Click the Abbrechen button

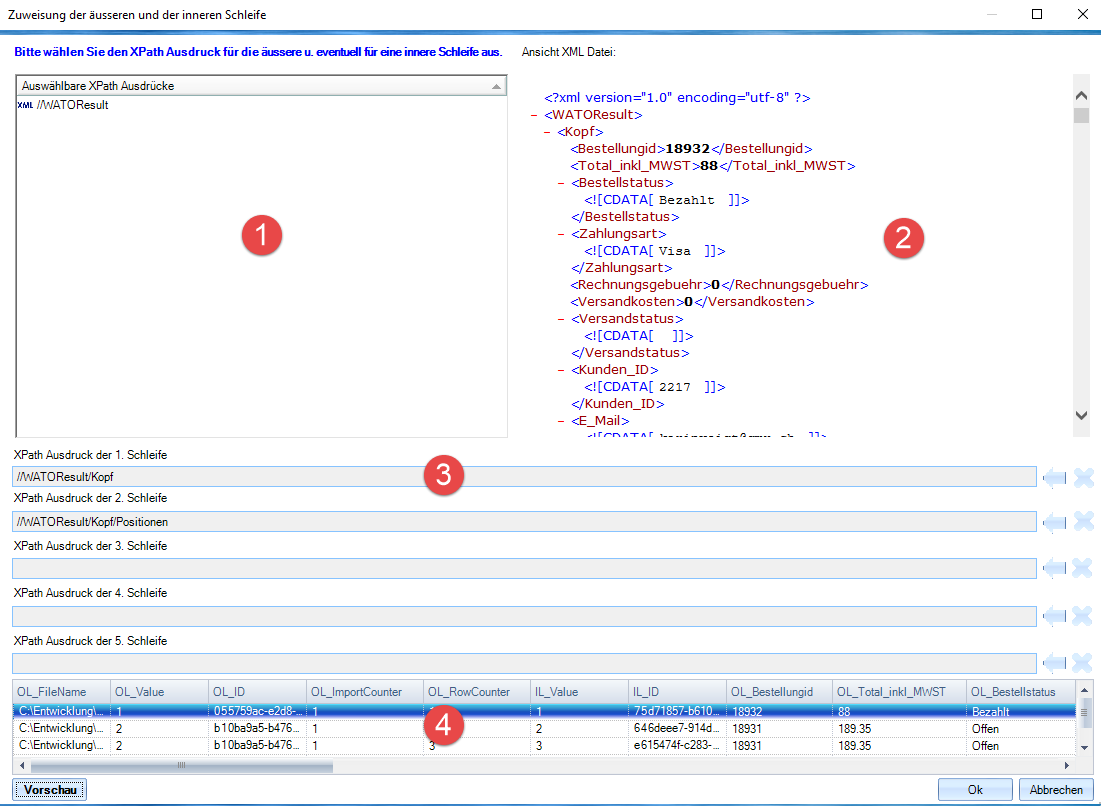pyautogui.click(x=1055, y=790)
